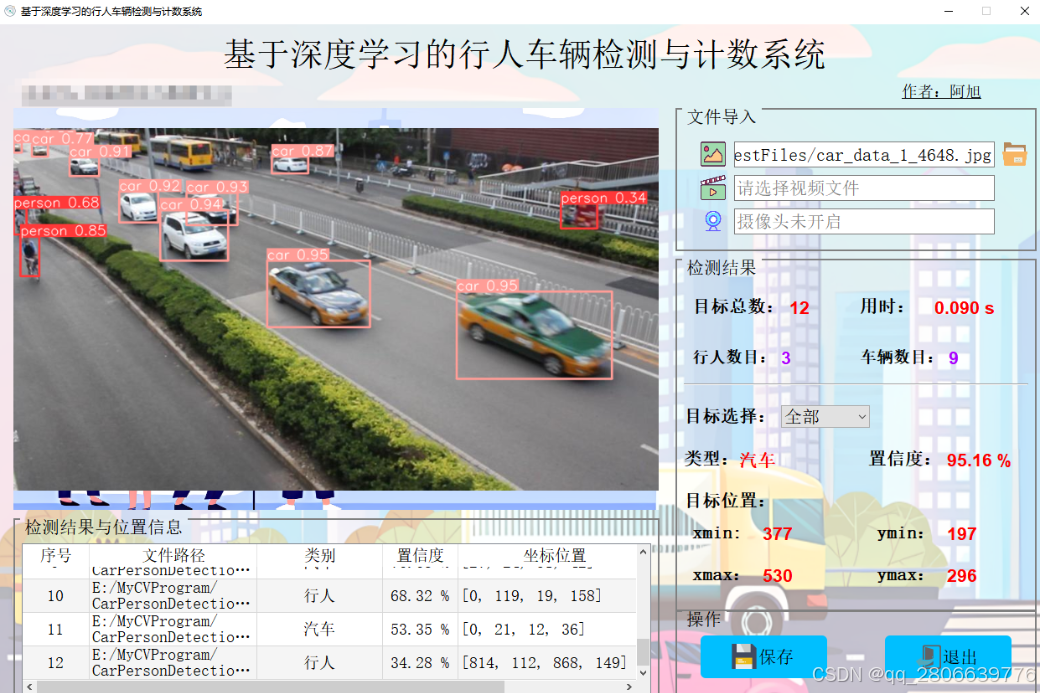Screen dimensions: 1040x693
Task: Click the horizontal scrollbar left arrow
Action: pos(30,686)
